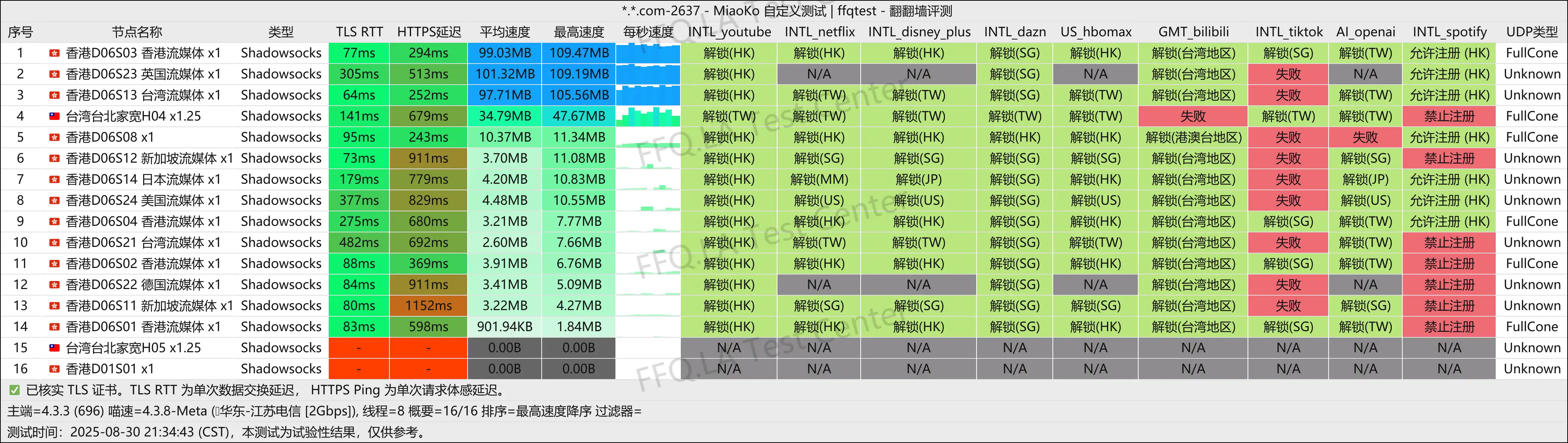Image resolution: width=1568 pixels, height=443 pixels.
Task: Click the TLS RTT column header
Action: 359,32
